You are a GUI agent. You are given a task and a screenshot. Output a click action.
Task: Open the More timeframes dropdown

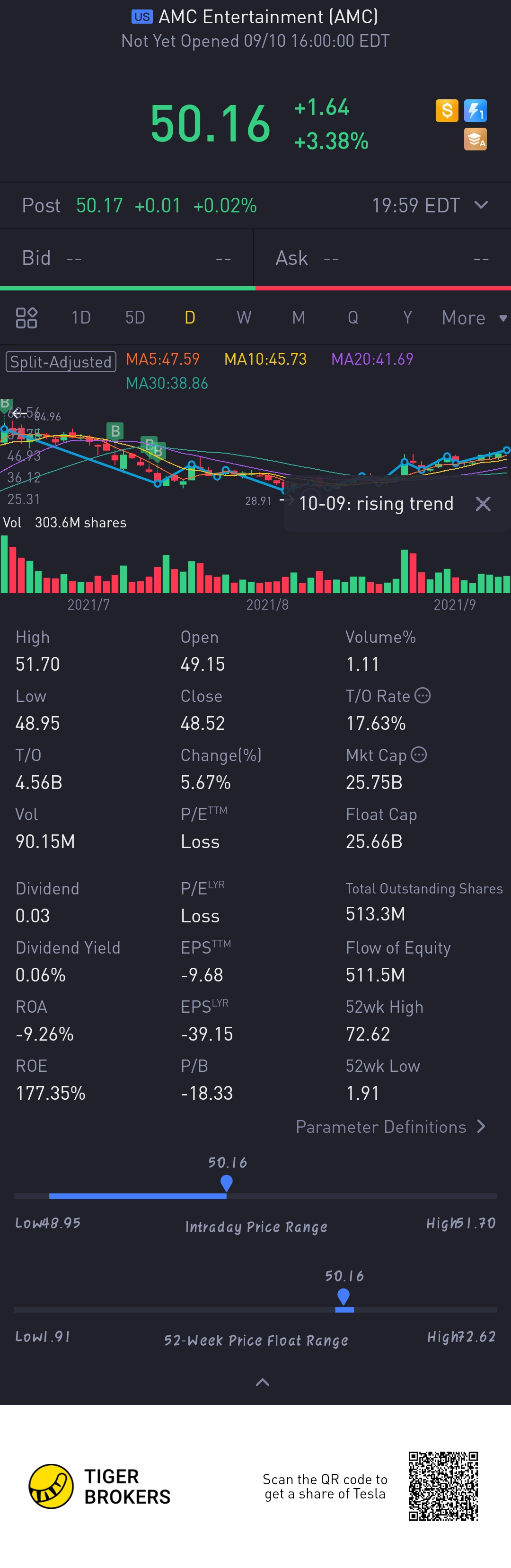tap(474, 318)
